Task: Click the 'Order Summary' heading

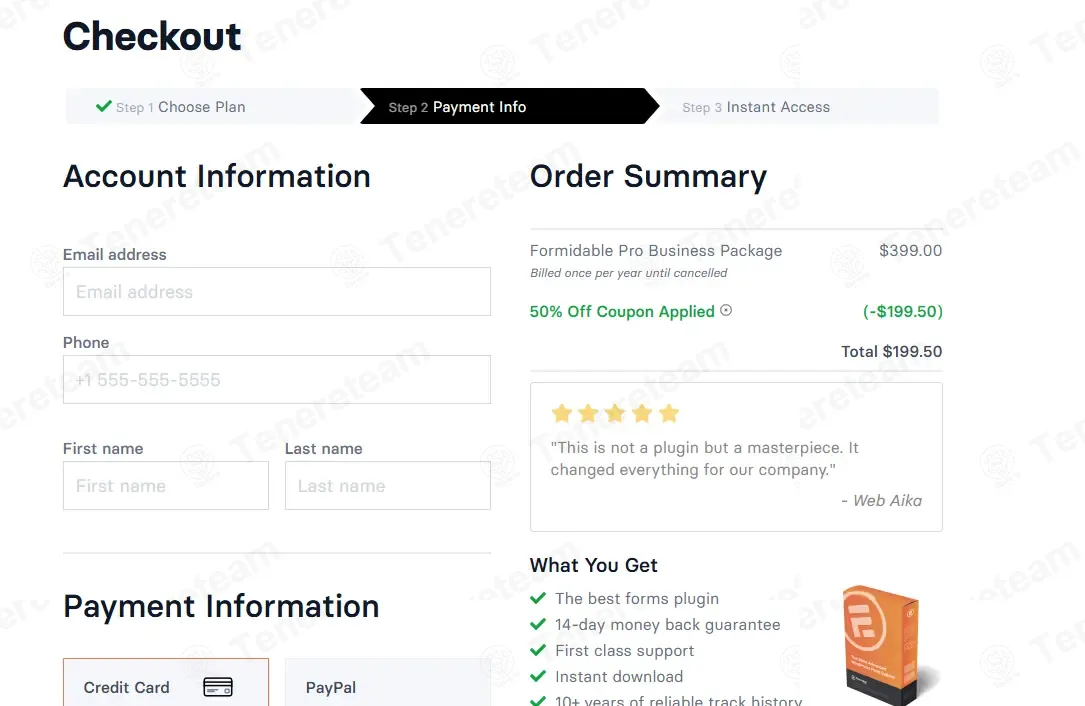Action: [648, 176]
